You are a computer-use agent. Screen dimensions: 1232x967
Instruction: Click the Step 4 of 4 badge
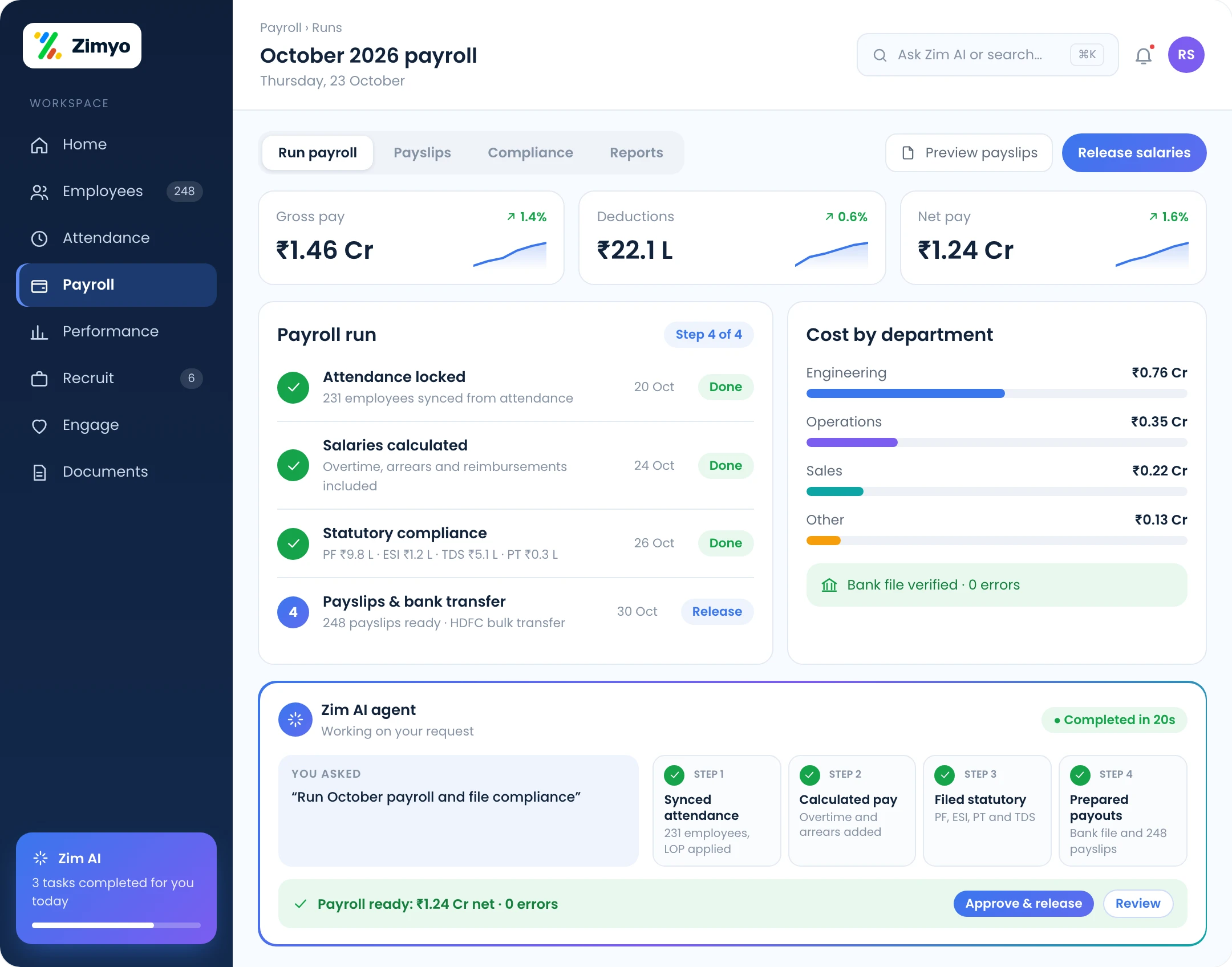(708, 335)
